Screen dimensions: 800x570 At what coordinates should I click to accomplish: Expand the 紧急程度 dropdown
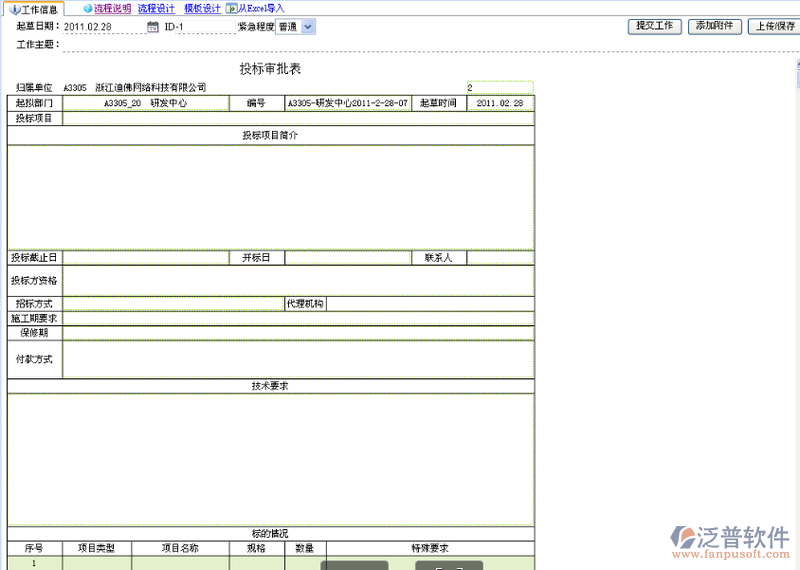click(307, 27)
